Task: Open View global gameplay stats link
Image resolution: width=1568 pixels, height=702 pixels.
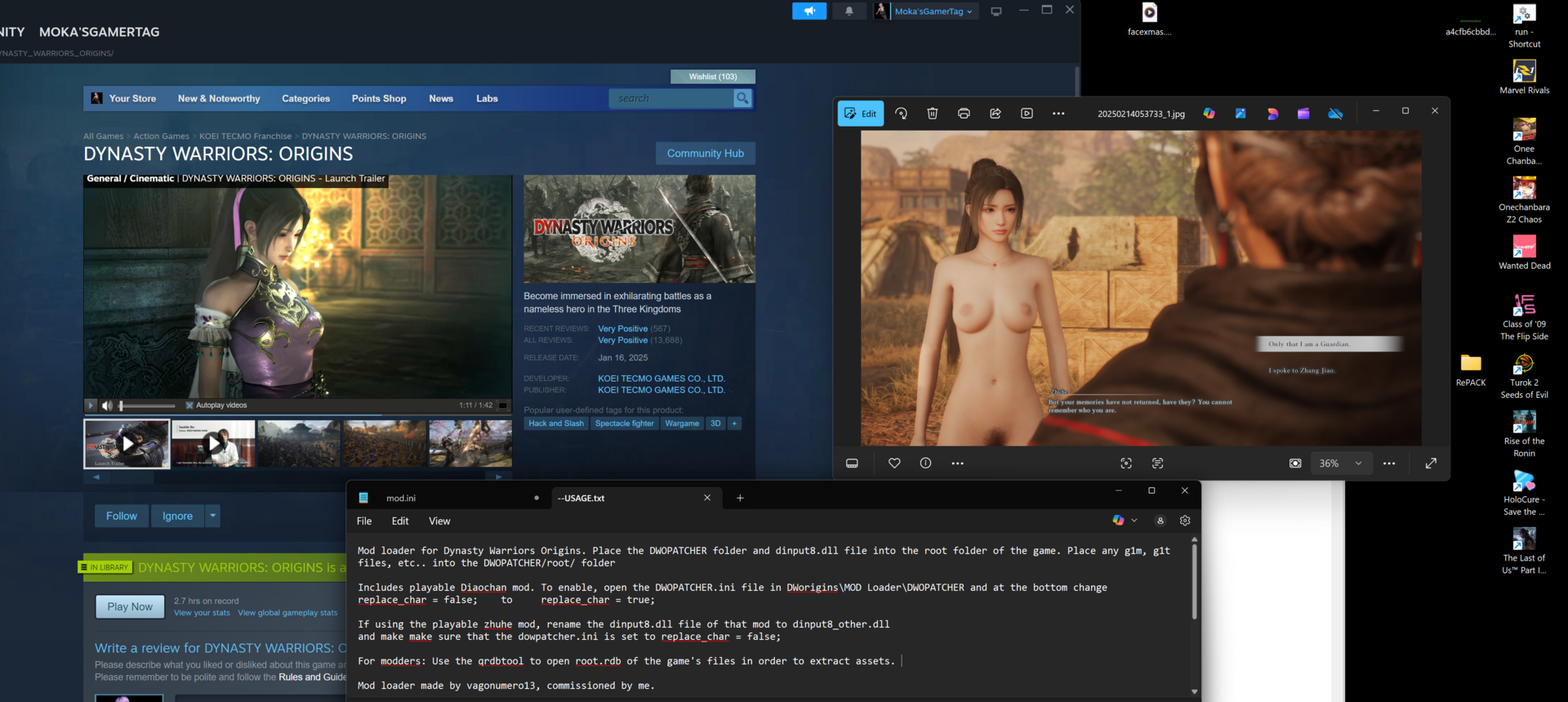Action: 287,613
